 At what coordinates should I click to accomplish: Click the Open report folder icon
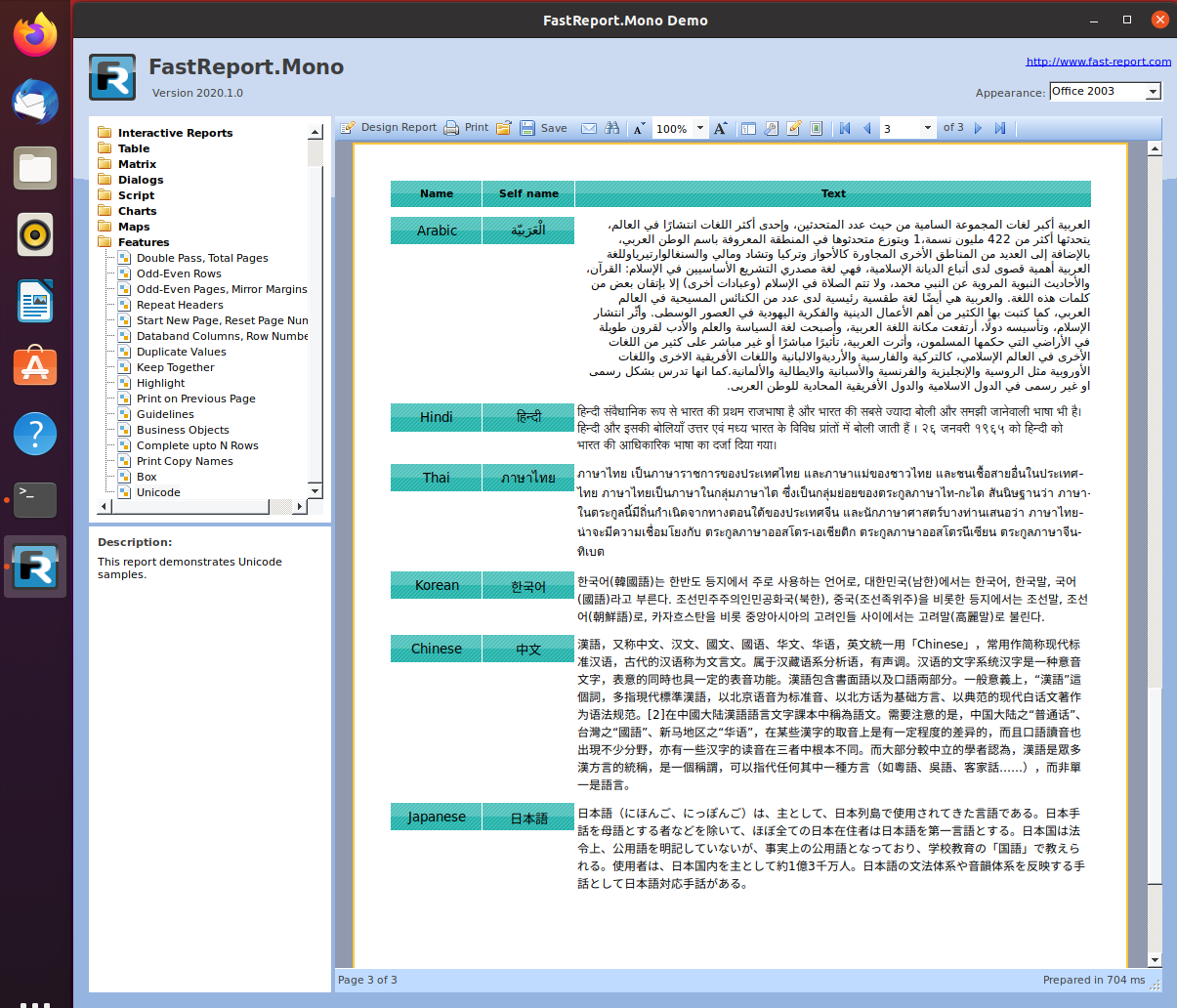pyautogui.click(x=504, y=128)
